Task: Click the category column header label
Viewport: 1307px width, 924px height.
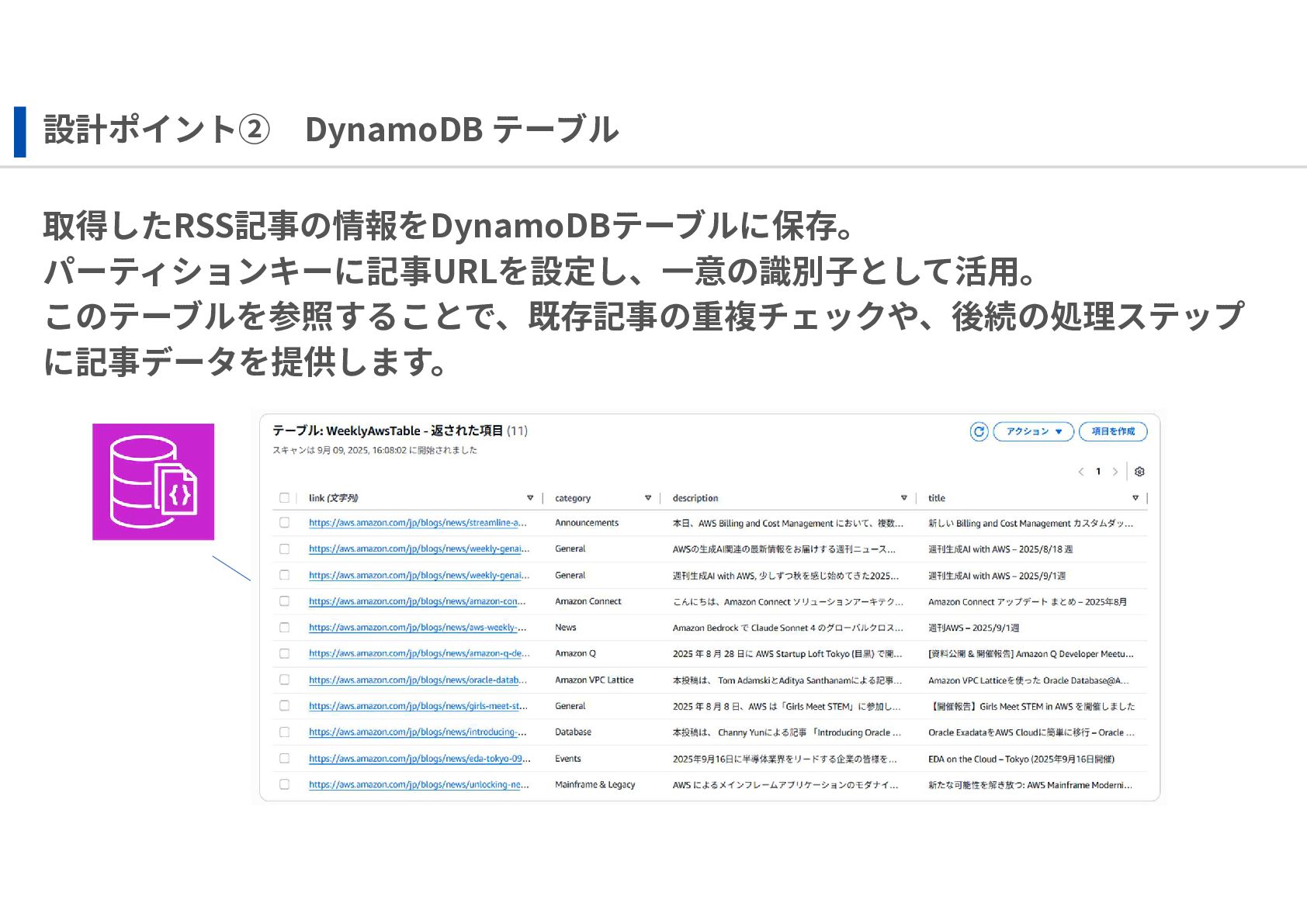Action: 573,498
